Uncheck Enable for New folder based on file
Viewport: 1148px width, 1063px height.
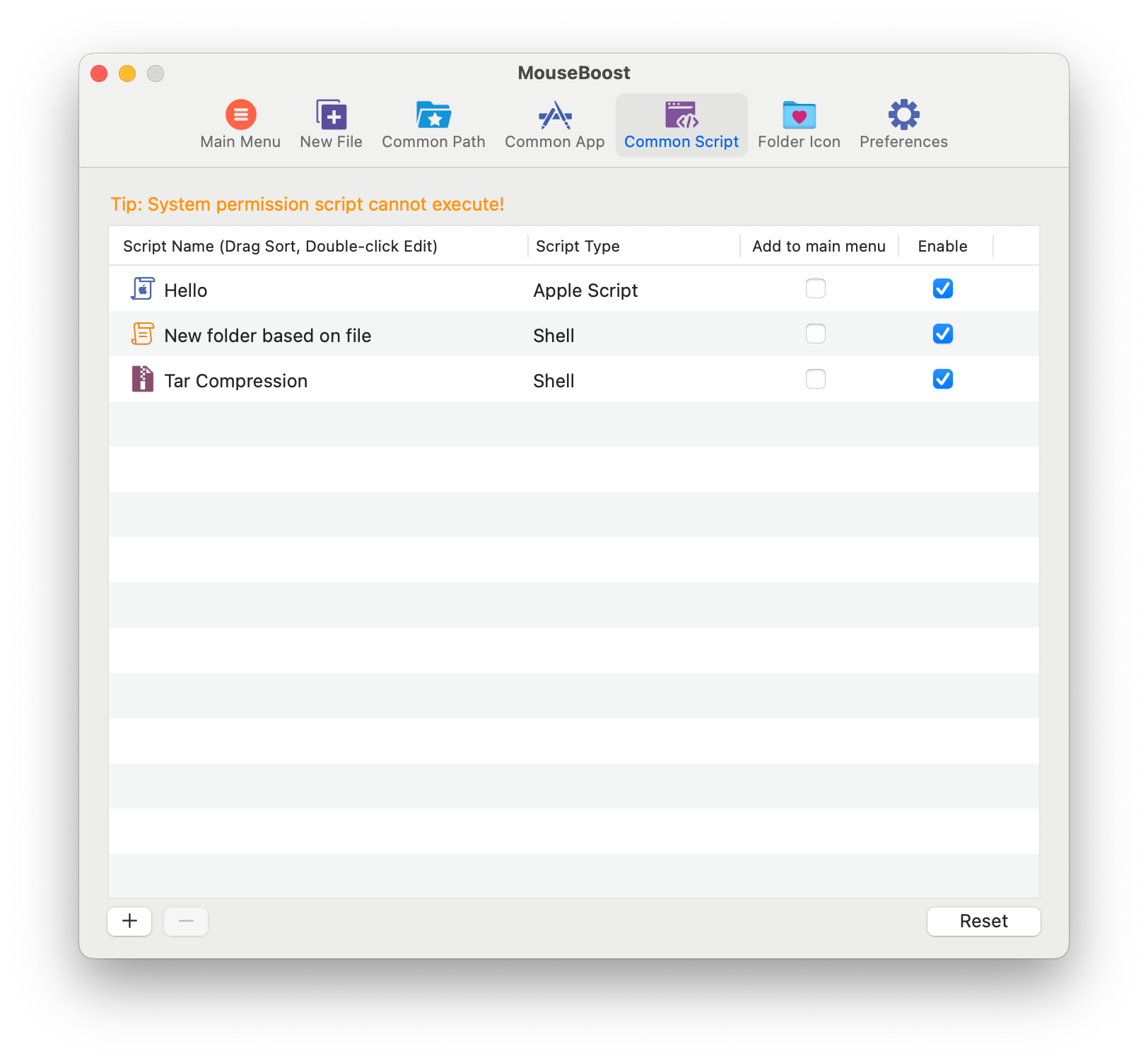[x=943, y=334]
